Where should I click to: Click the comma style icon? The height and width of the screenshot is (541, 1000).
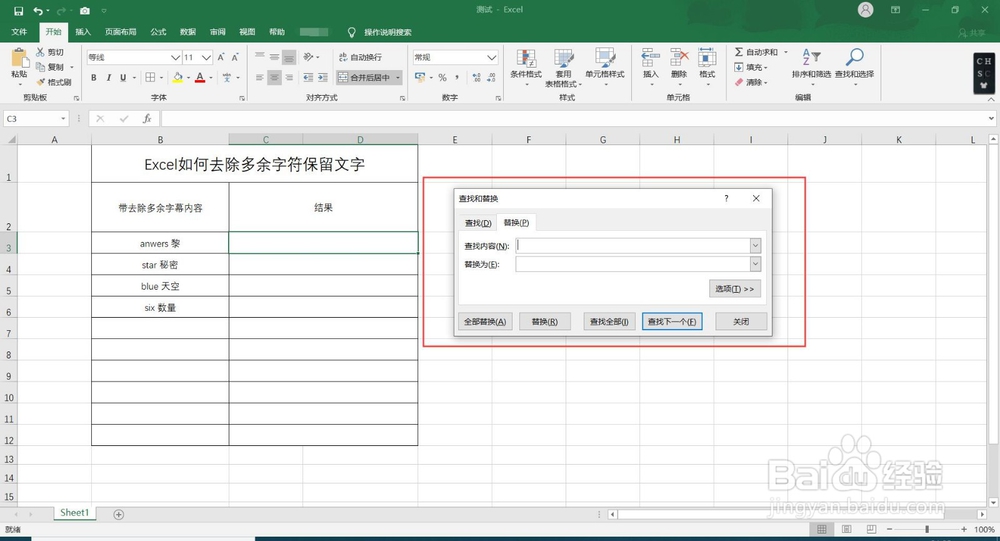pyautogui.click(x=457, y=78)
